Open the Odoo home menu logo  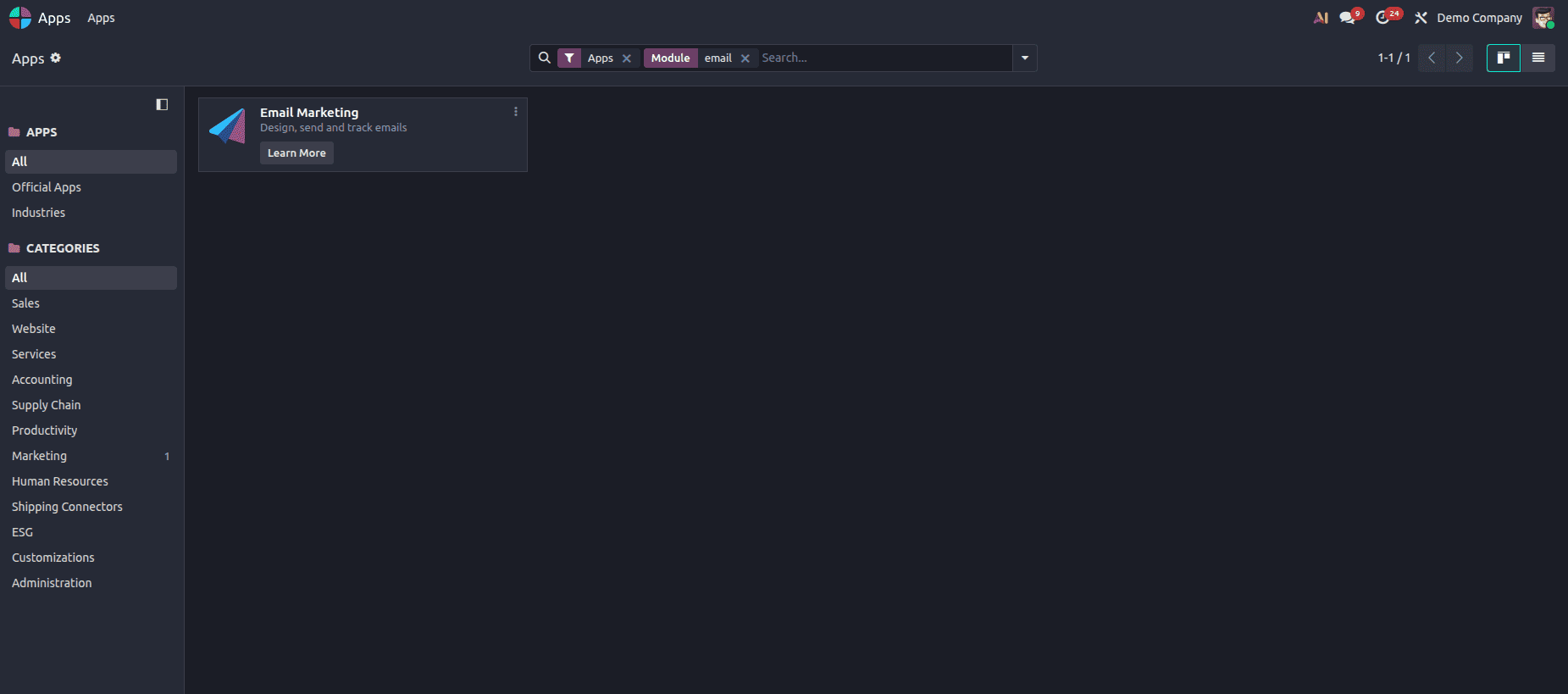(20, 18)
